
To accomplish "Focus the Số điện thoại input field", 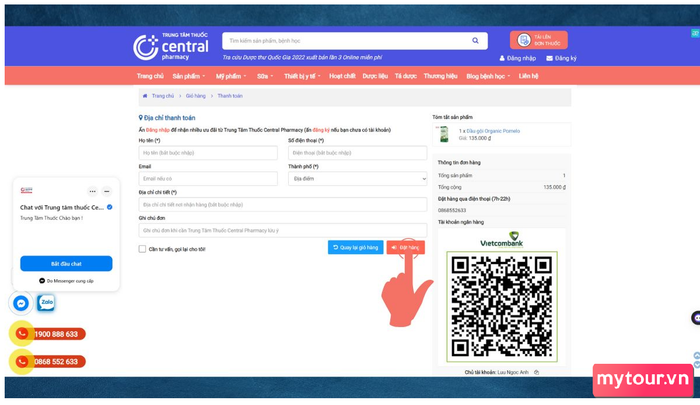I will 358,153.
